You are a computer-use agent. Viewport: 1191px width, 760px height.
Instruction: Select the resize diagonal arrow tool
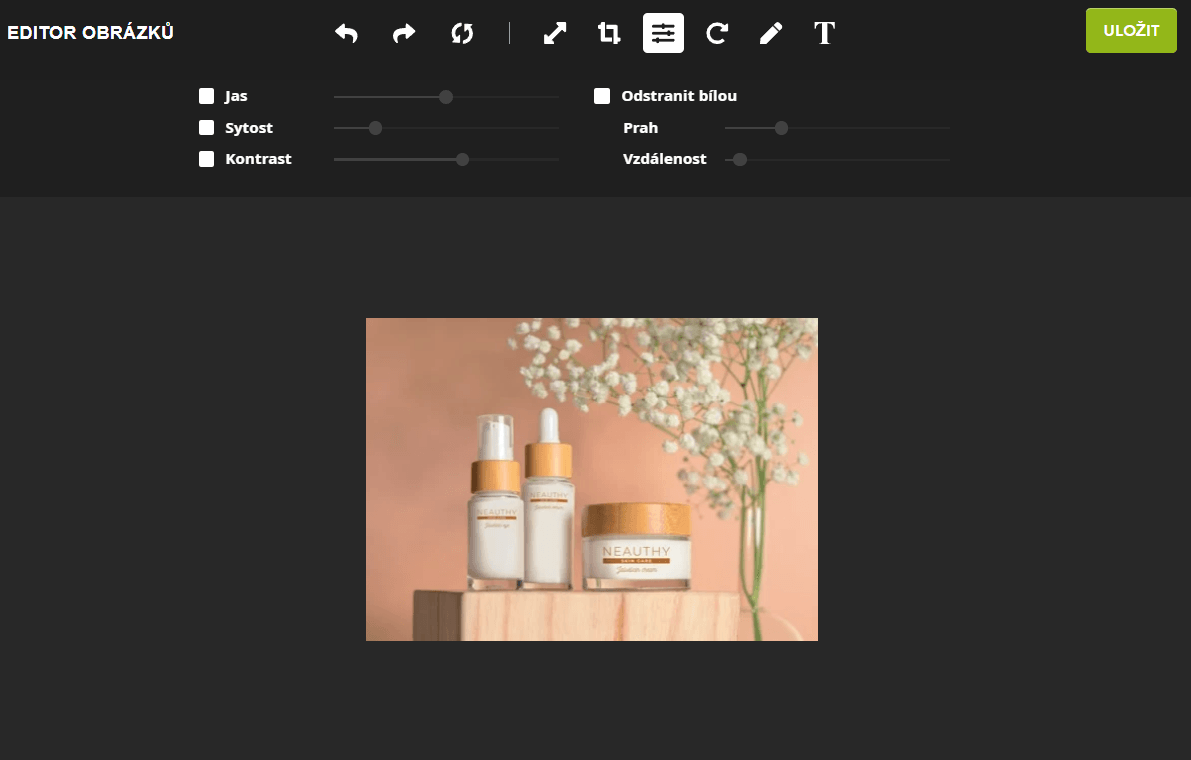click(x=555, y=33)
